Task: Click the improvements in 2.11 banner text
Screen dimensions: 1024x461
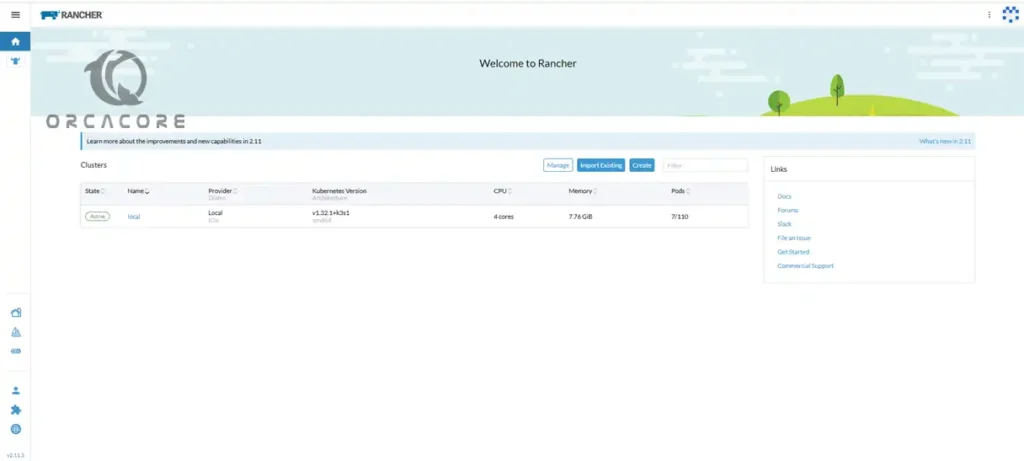Action: [x=174, y=141]
